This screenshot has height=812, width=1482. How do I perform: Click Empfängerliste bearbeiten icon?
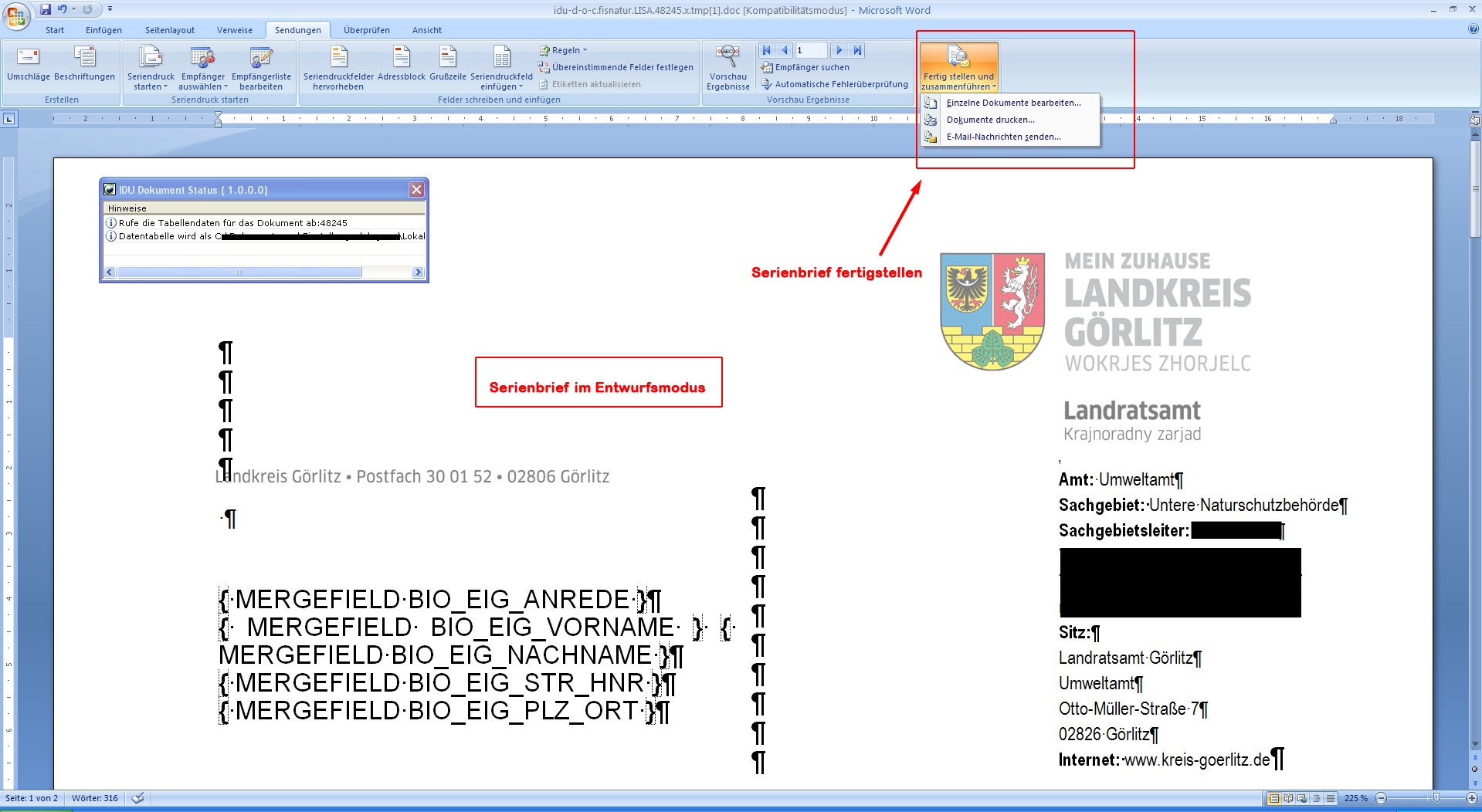pyautogui.click(x=261, y=58)
